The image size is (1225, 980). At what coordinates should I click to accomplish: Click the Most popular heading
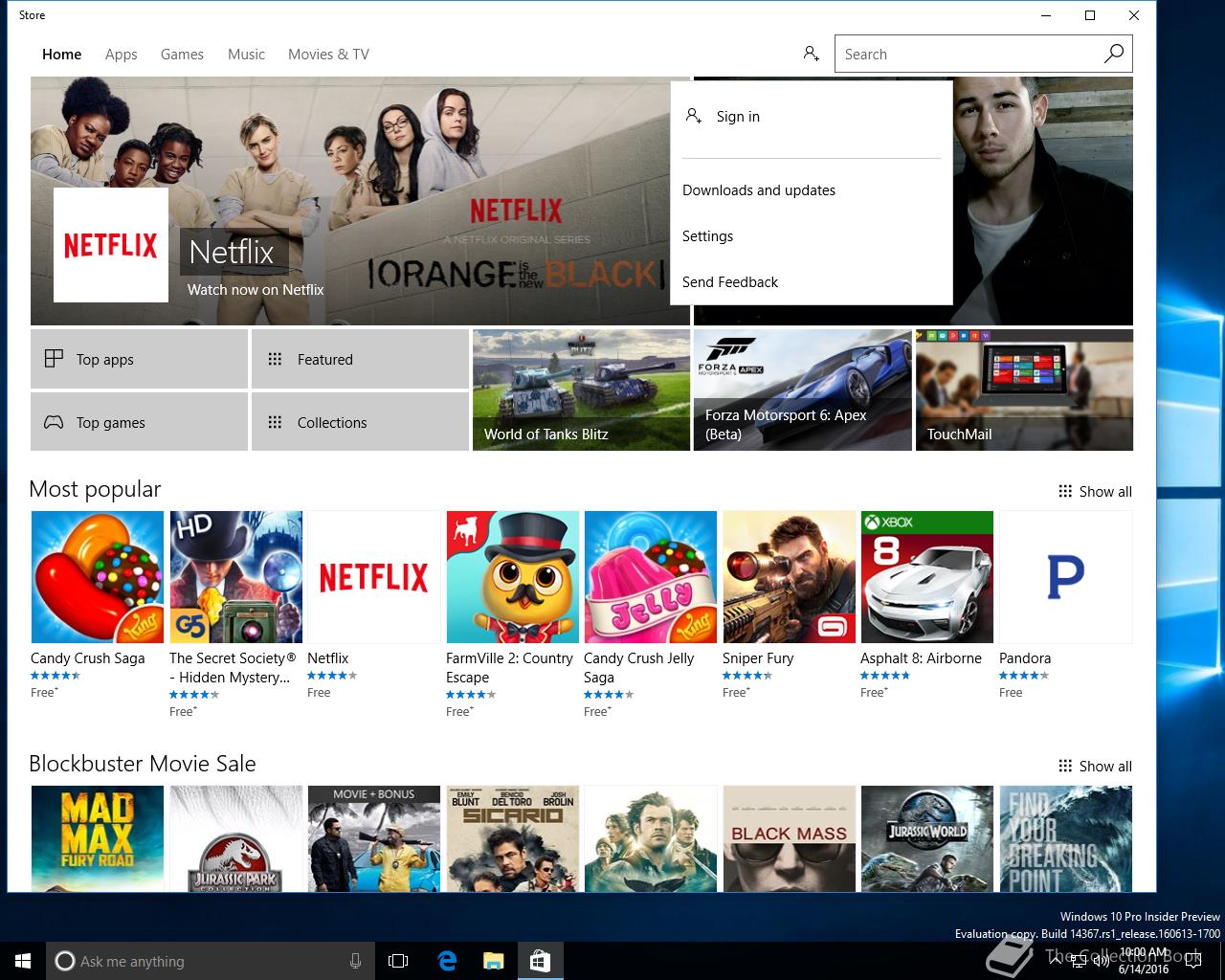tap(95, 489)
